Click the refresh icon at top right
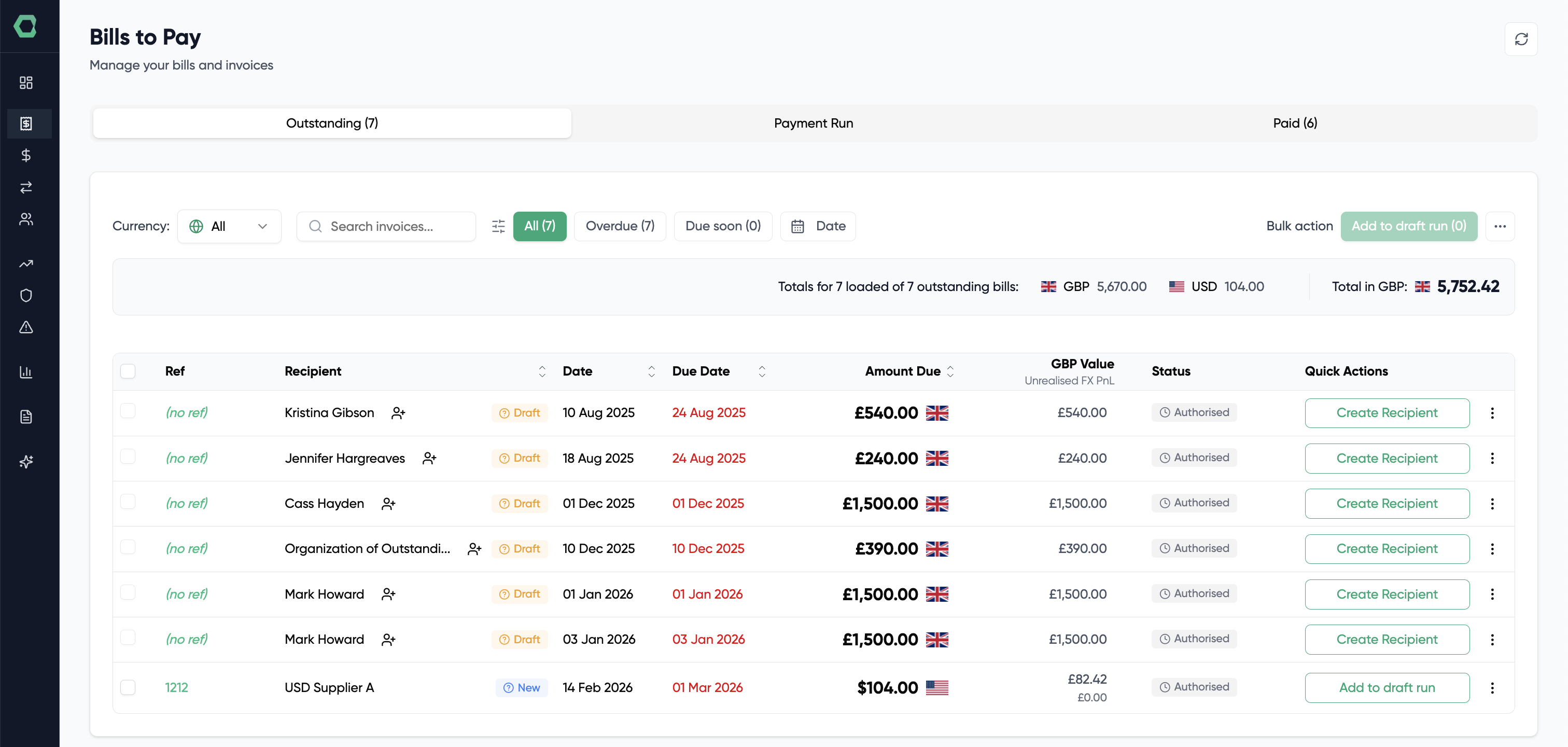Viewport: 1568px width, 747px height. 1522,38
